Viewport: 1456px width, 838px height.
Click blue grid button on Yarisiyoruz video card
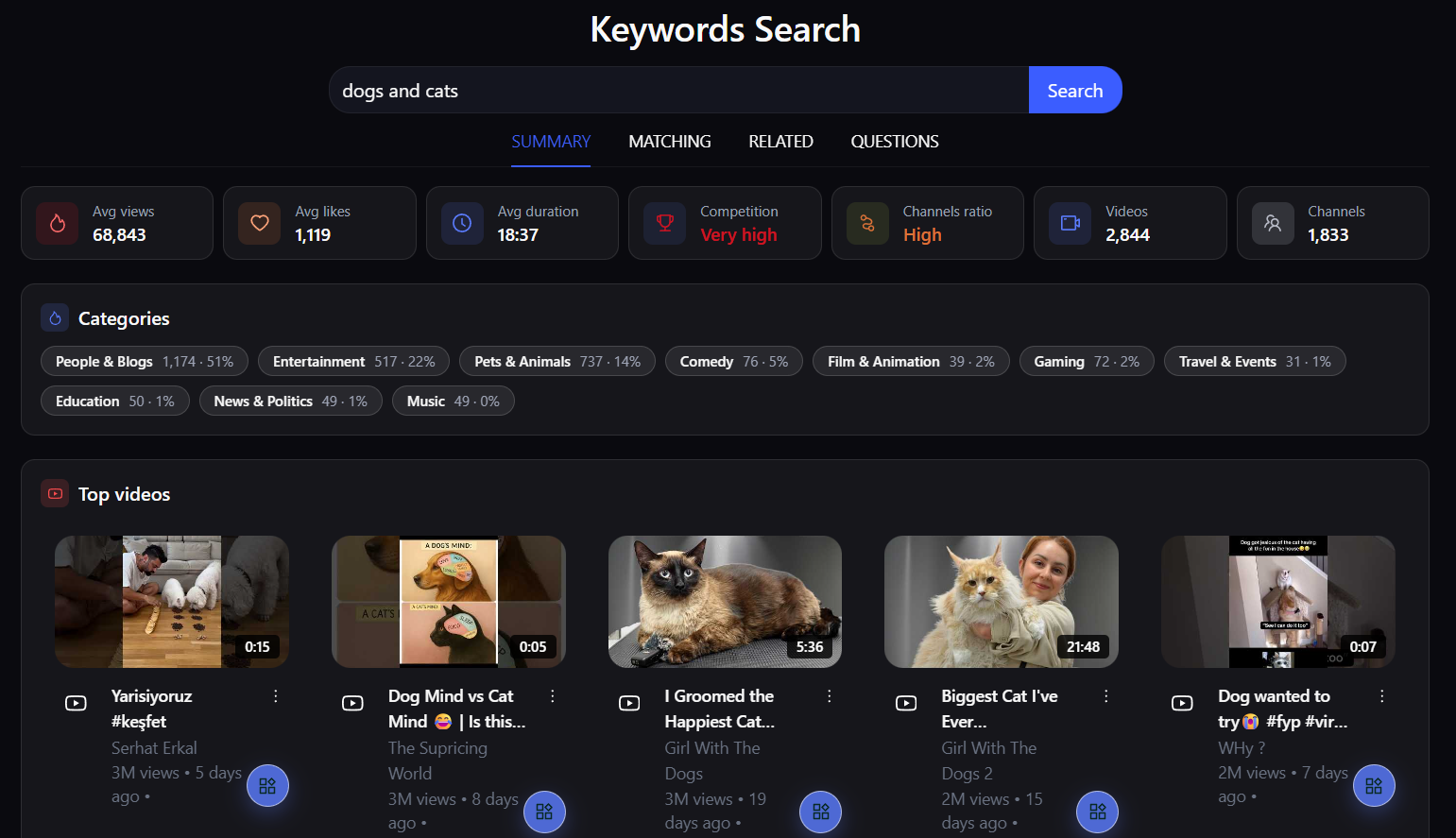[267, 786]
